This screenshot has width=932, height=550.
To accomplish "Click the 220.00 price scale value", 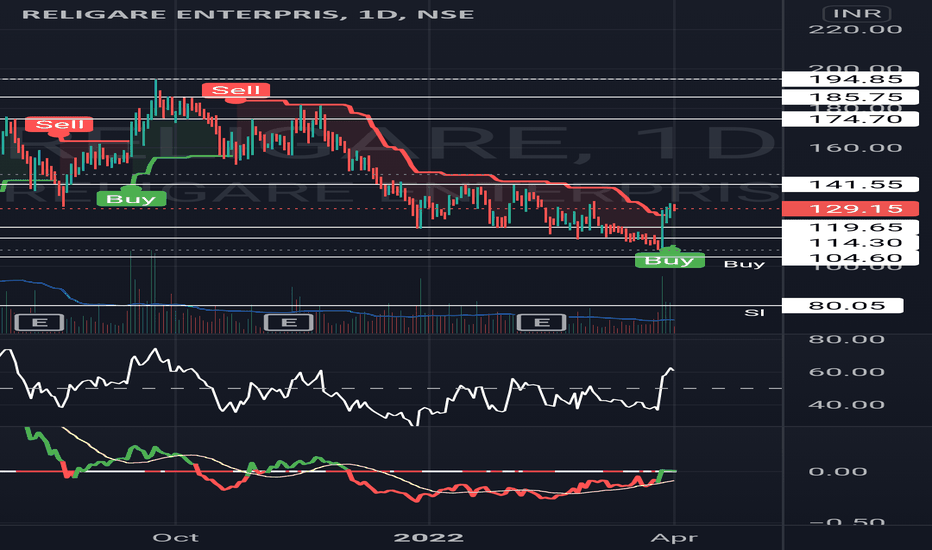I will click(x=855, y=29).
